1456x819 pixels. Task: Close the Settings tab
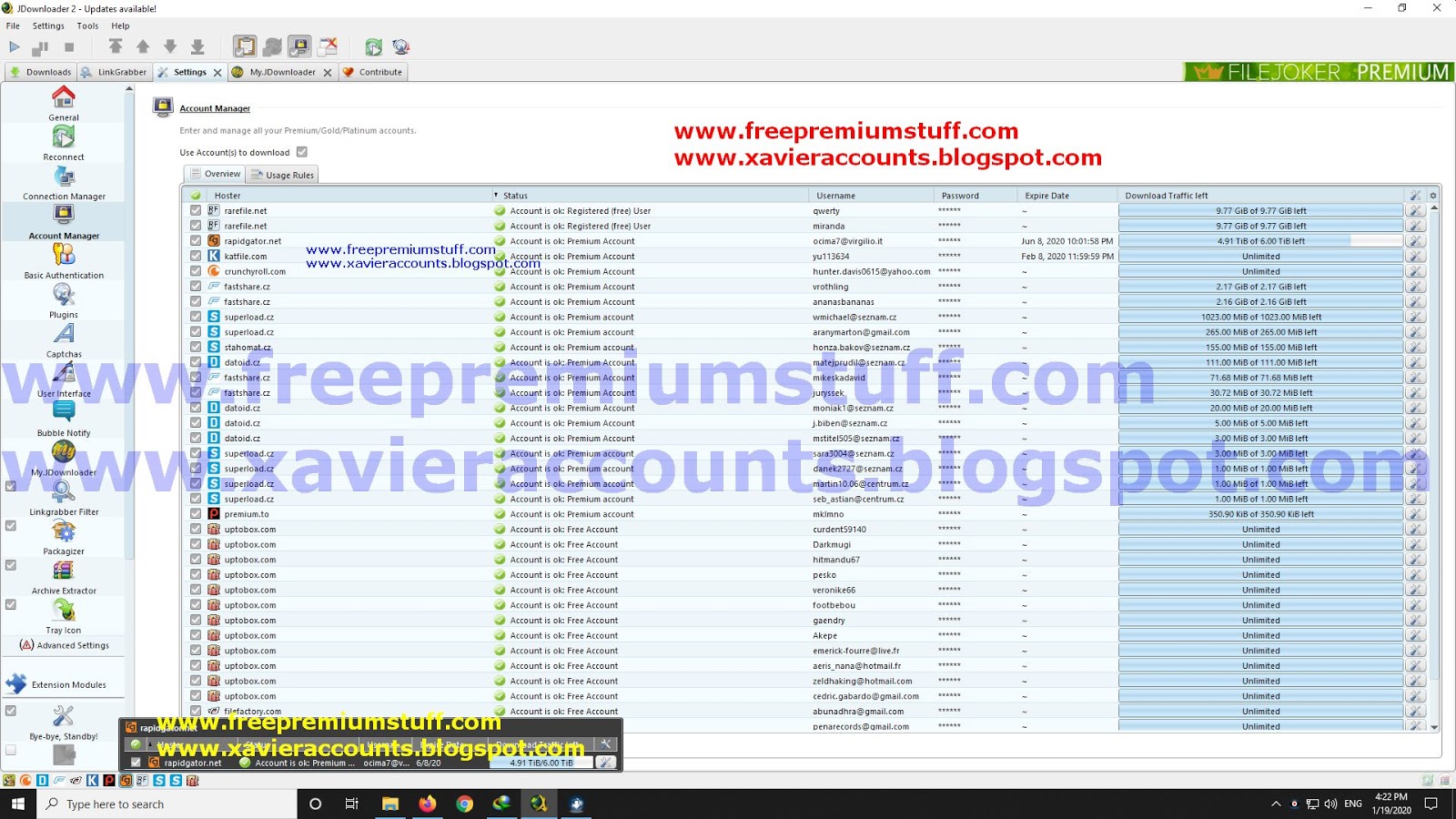coord(217,73)
